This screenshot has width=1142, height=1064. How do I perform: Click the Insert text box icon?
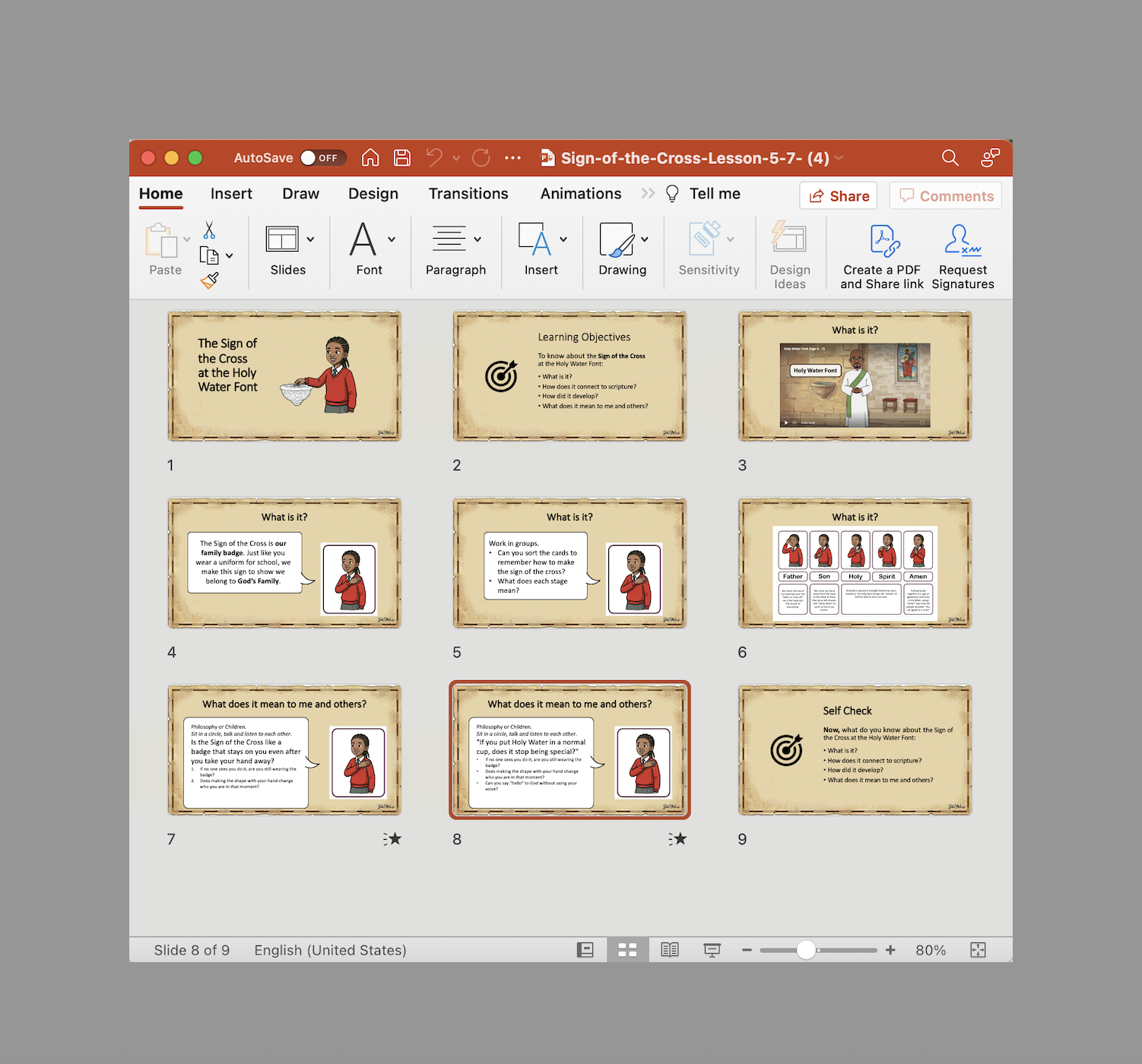pos(535,239)
